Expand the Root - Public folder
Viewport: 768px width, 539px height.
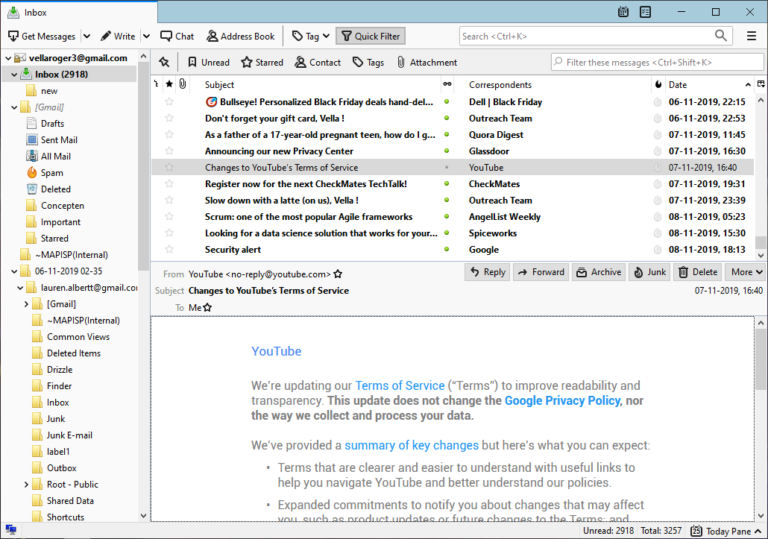26,484
